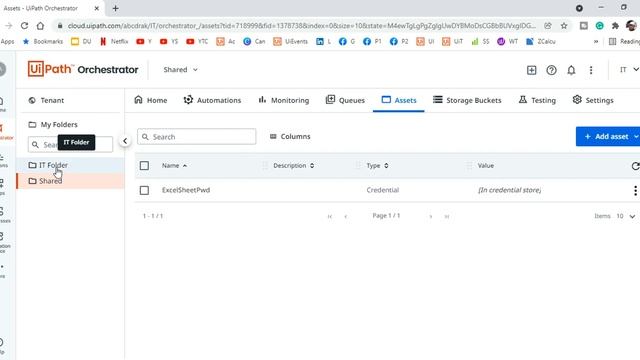Open the DU bookmarks folder
This screenshot has width=640, height=360.
[x=81, y=42]
